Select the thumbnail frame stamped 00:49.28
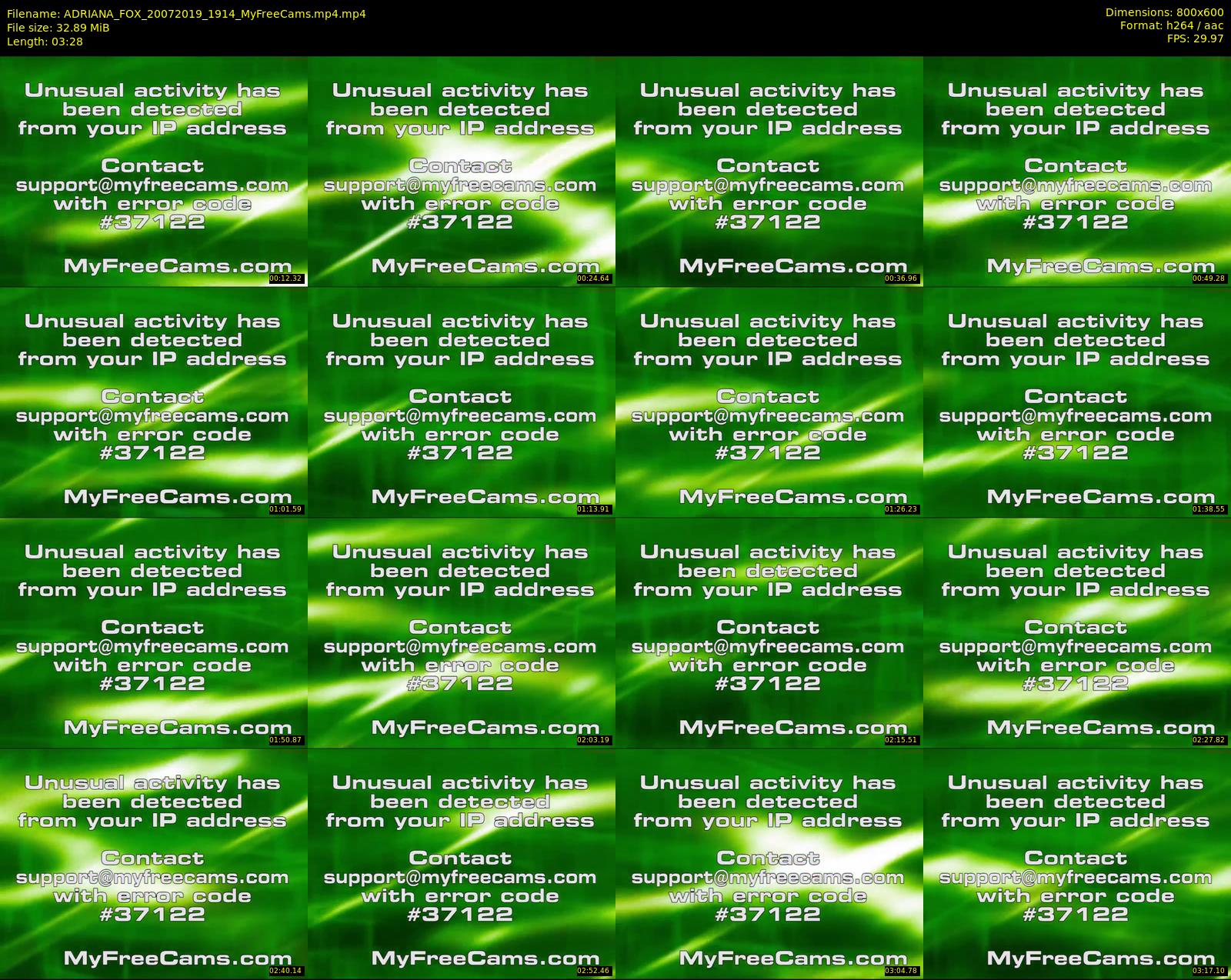This screenshot has height=980, width=1231. (x=1077, y=172)
